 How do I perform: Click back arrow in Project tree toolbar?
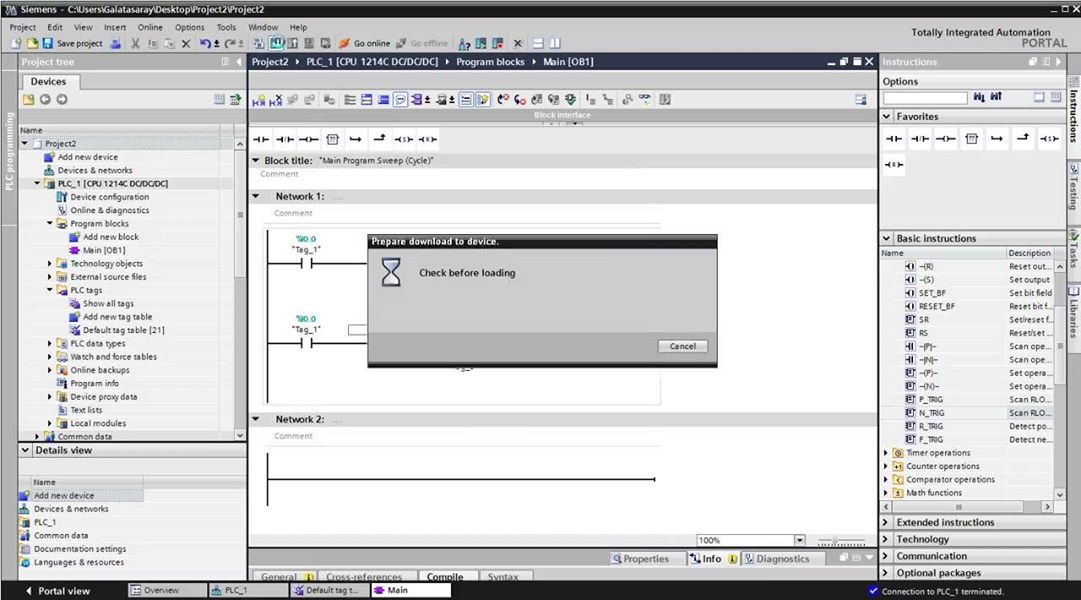point(45,99)
